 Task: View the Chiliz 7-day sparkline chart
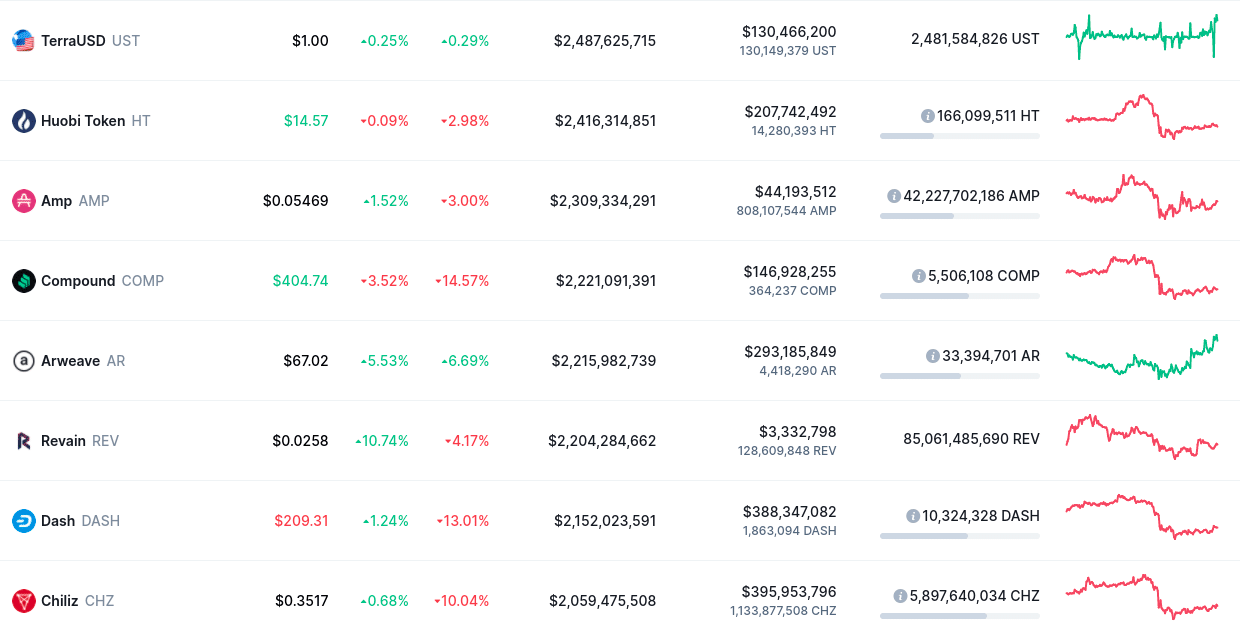pyautogui.click(x=1142, y=597)
